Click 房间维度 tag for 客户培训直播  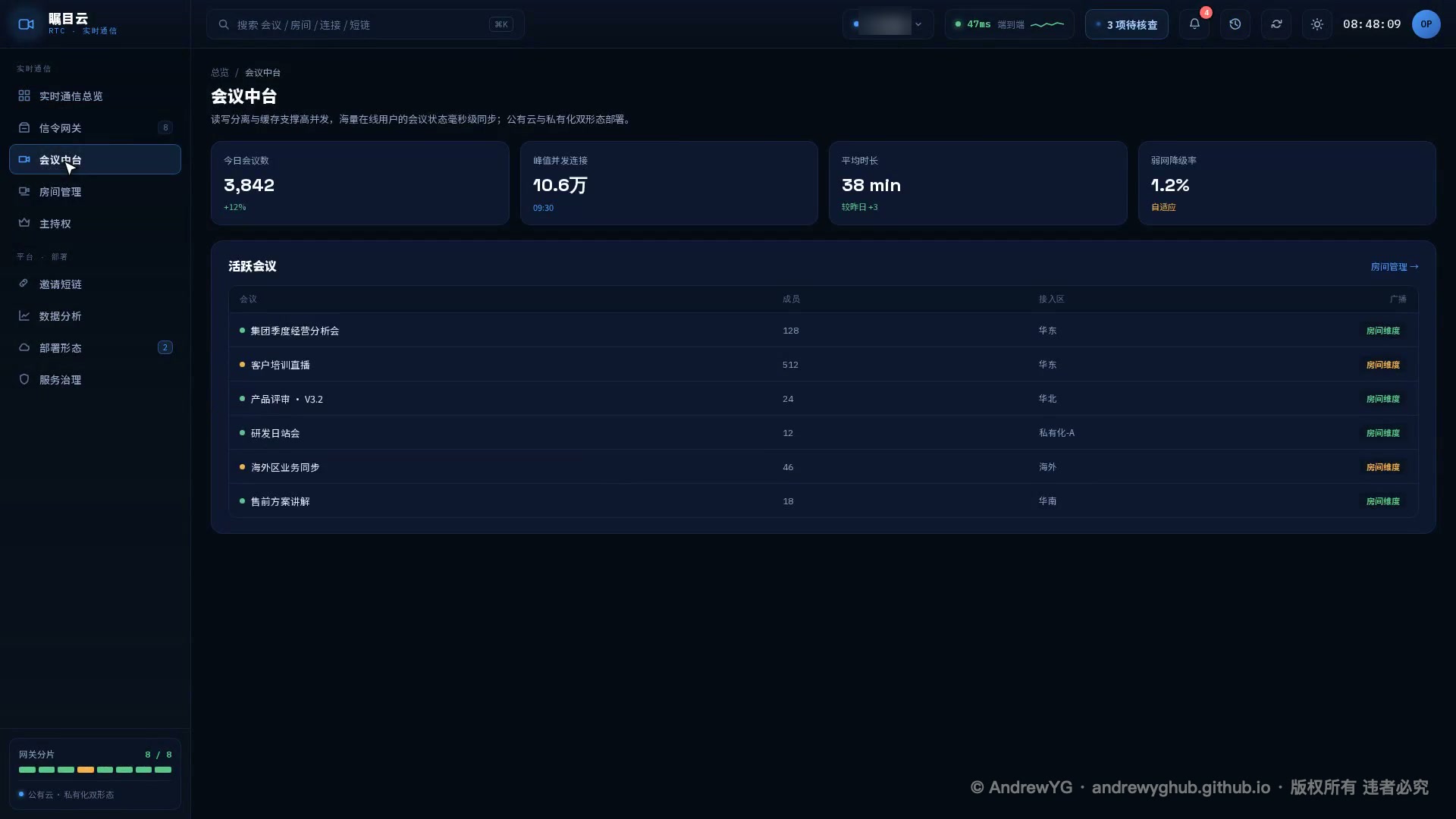point(1383,365)
